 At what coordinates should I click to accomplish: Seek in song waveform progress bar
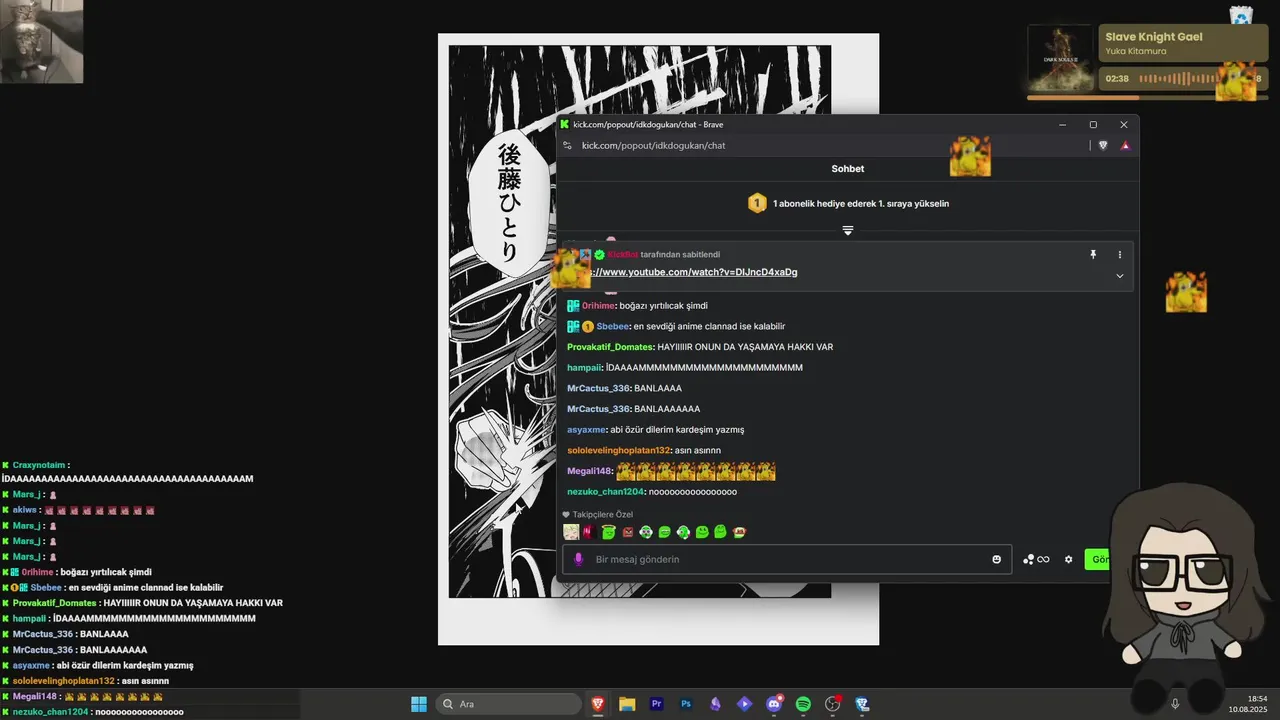[x=1177, y=78]
